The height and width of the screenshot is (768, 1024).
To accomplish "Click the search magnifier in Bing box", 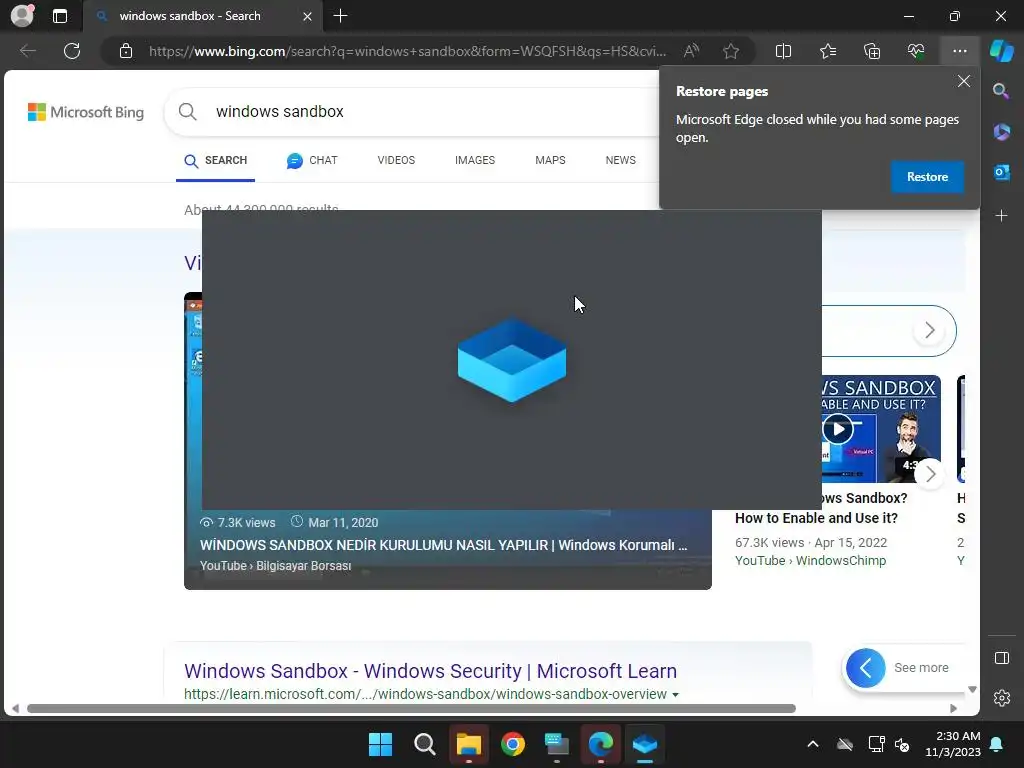I will click(187, 112).
